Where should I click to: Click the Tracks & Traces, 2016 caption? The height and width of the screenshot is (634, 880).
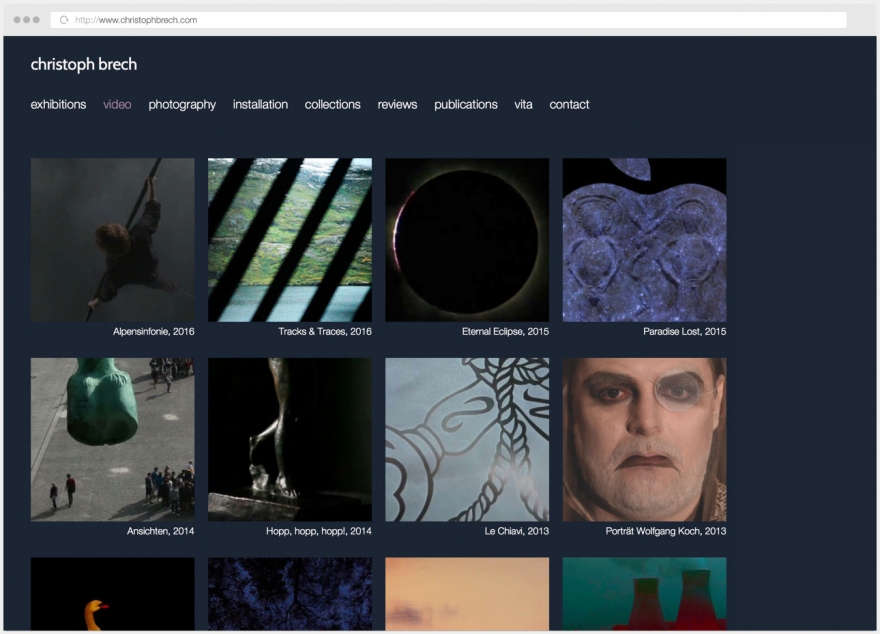coord(325,332)
